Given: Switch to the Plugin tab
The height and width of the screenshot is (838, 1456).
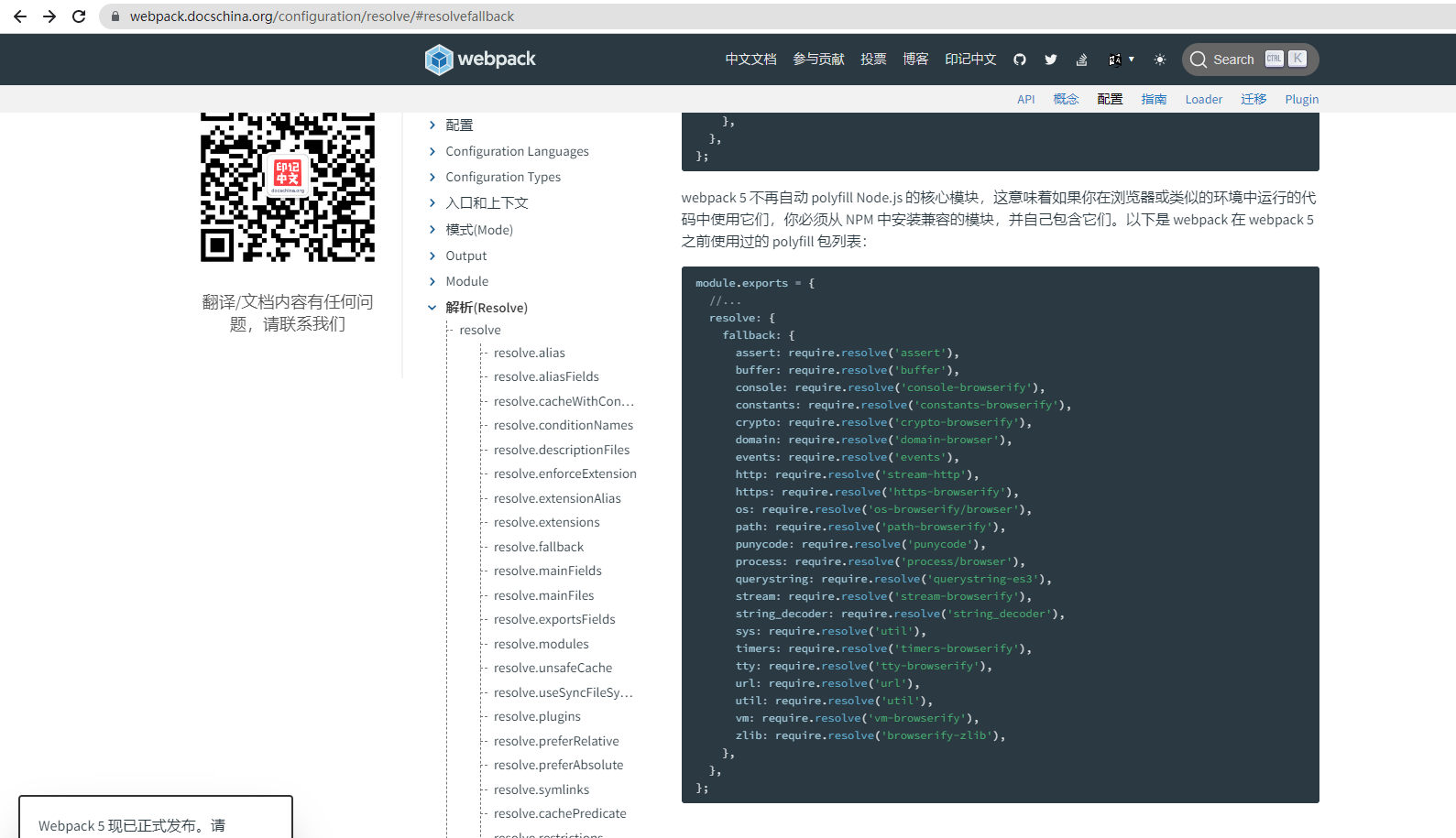Looking at the screenshot, I should (1301, 99).
